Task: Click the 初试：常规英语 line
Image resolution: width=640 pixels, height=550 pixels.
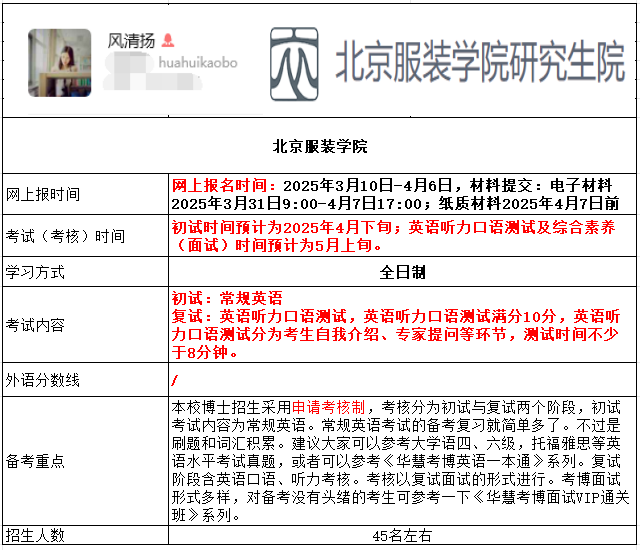Action: point(227,298)
